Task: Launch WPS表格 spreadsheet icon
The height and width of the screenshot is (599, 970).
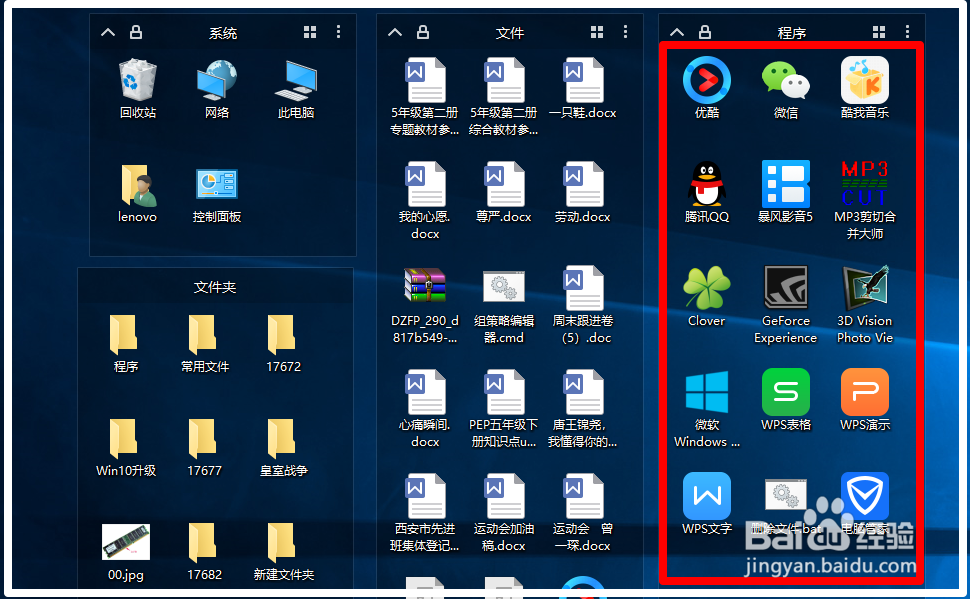Action: point(786,392)
